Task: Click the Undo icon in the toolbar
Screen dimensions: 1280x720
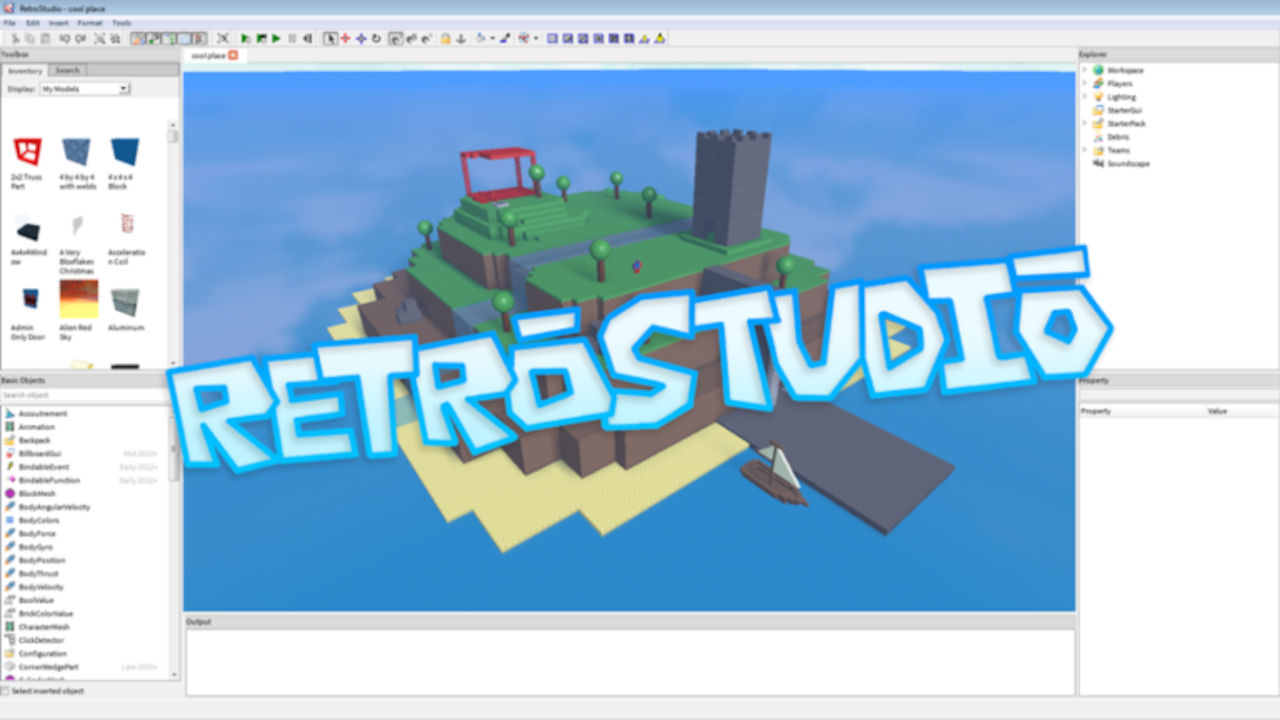Action: pyautogui.click(x=64, y=38)
